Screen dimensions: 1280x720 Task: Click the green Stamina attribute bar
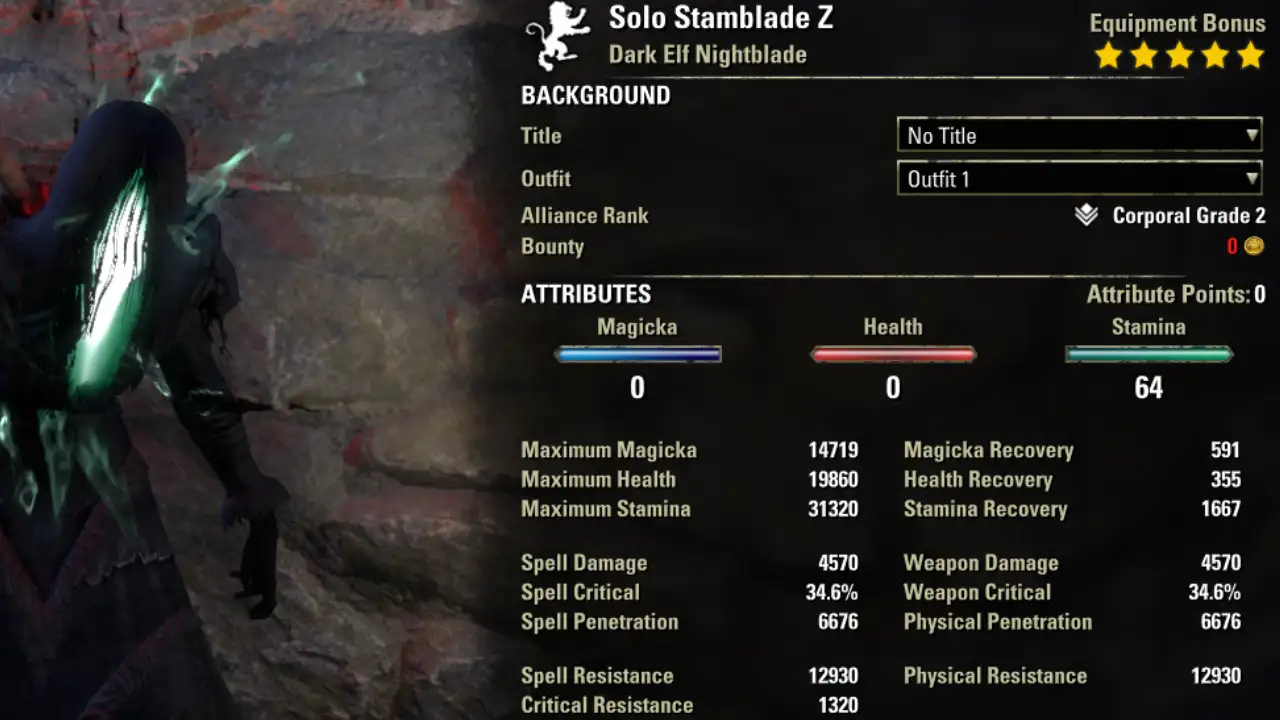[1149, 354]
